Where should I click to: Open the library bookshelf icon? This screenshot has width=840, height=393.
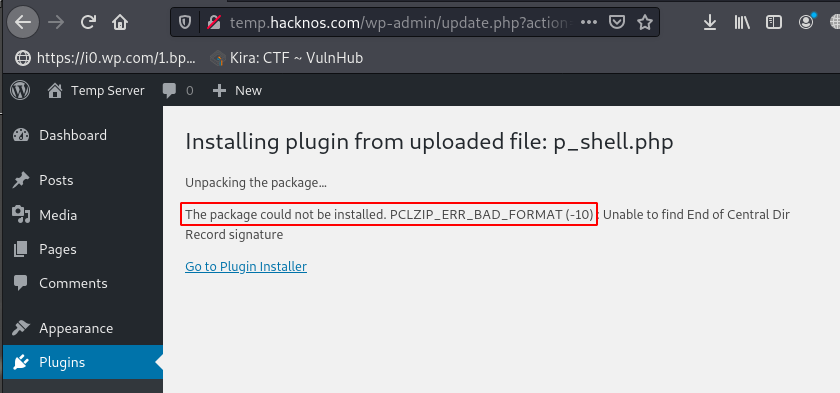pyautogui.click(x=742, y=22)
